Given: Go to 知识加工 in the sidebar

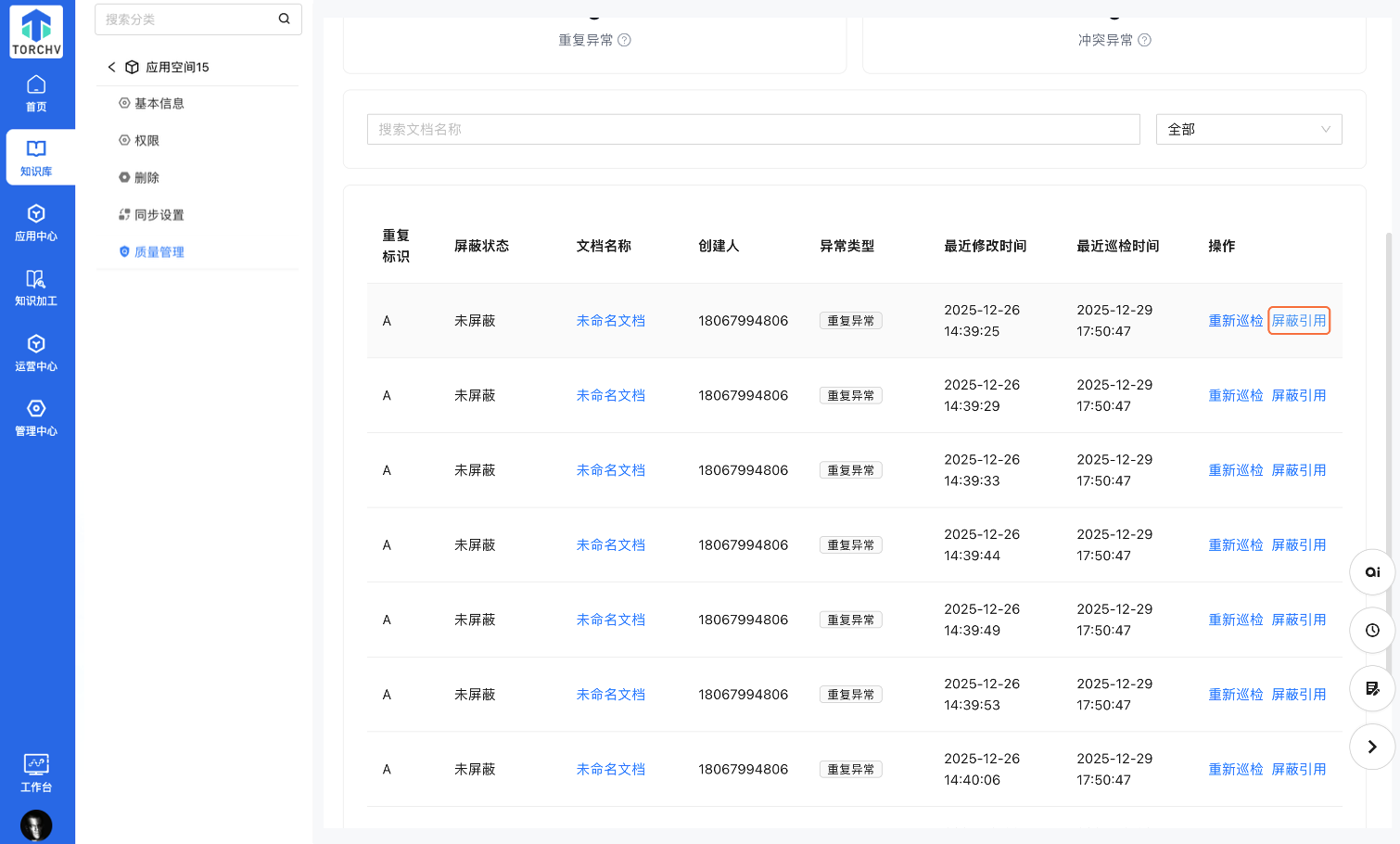Looking at the screenshot, I should pyautogui.click(x=36, y=288).
